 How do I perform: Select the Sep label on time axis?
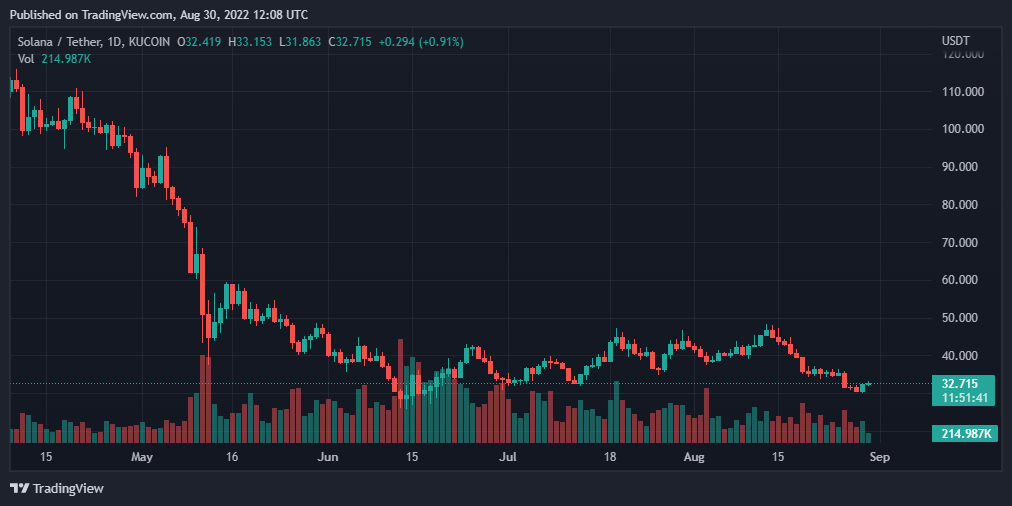click(879, 457)
